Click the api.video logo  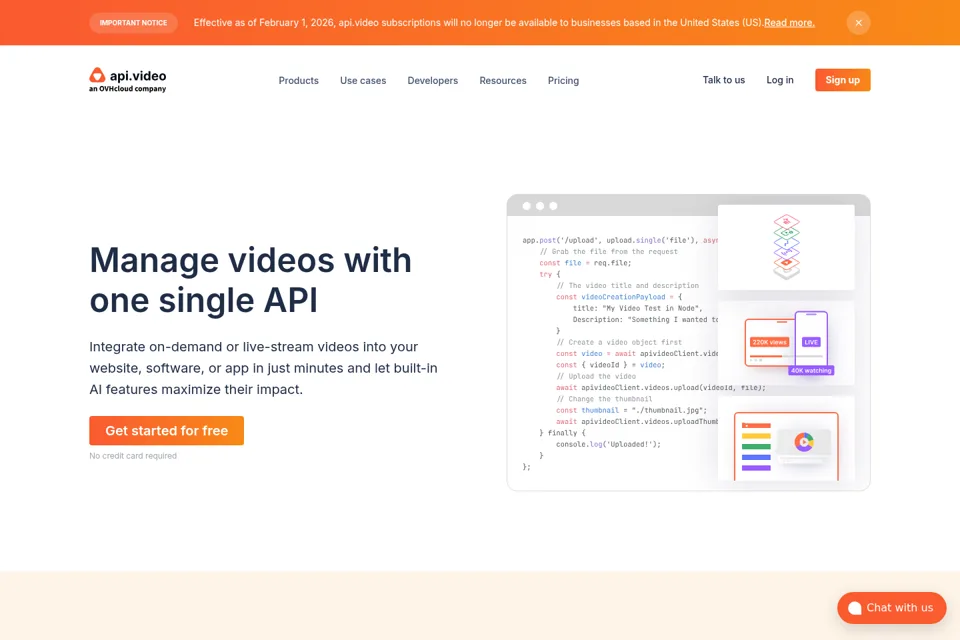coord(127,80)
